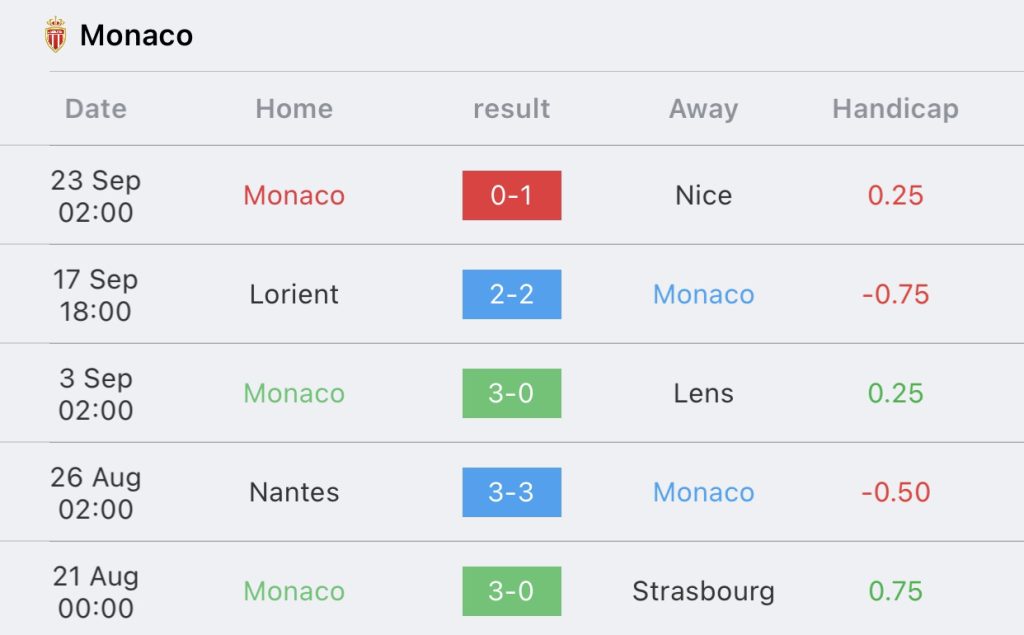This screenshot has height=635, width=1024.
Task: Click the Handicap column header
Action: tap(895, 109)
